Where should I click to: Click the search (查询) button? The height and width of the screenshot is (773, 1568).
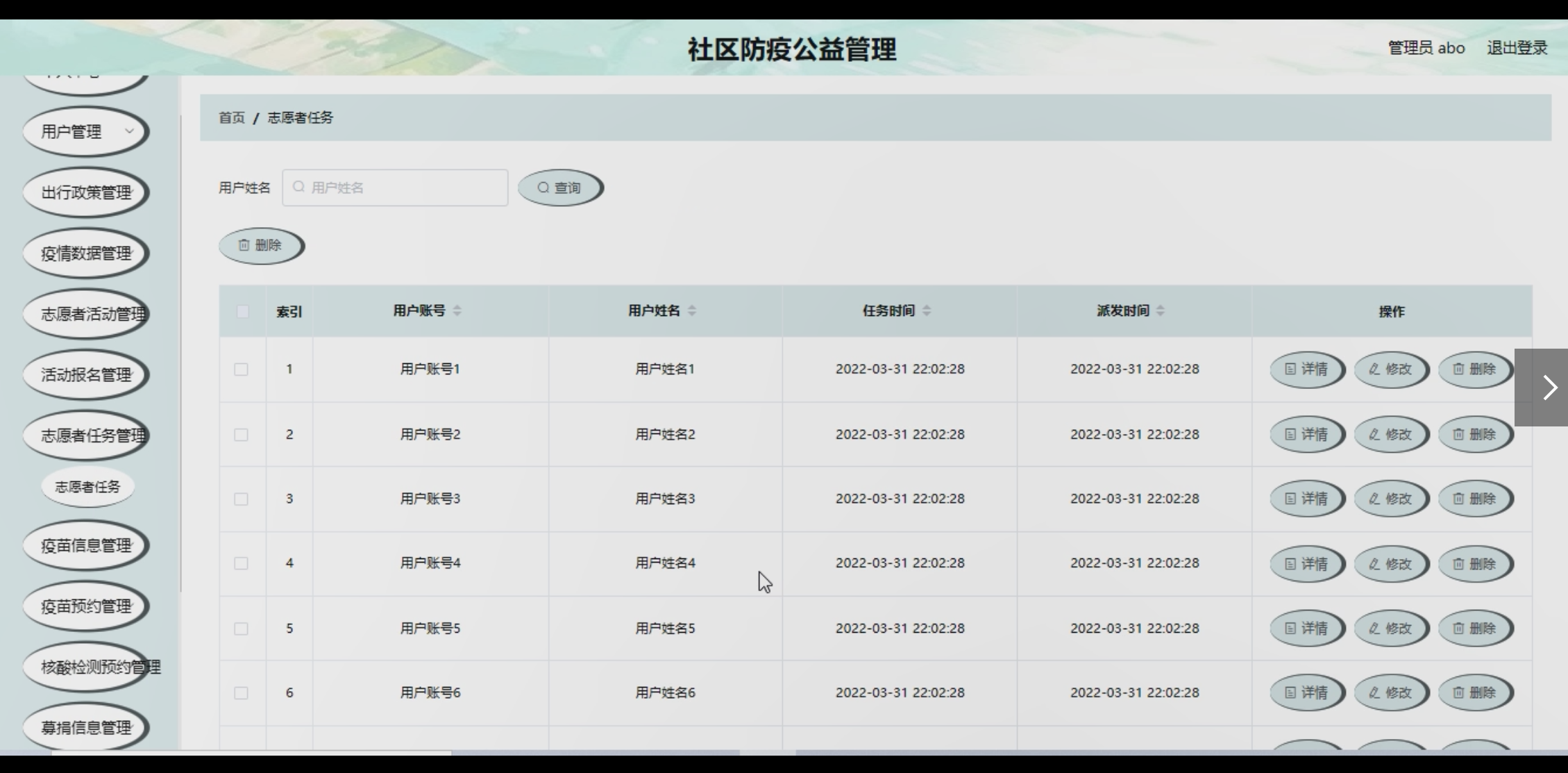coord(559,188)
